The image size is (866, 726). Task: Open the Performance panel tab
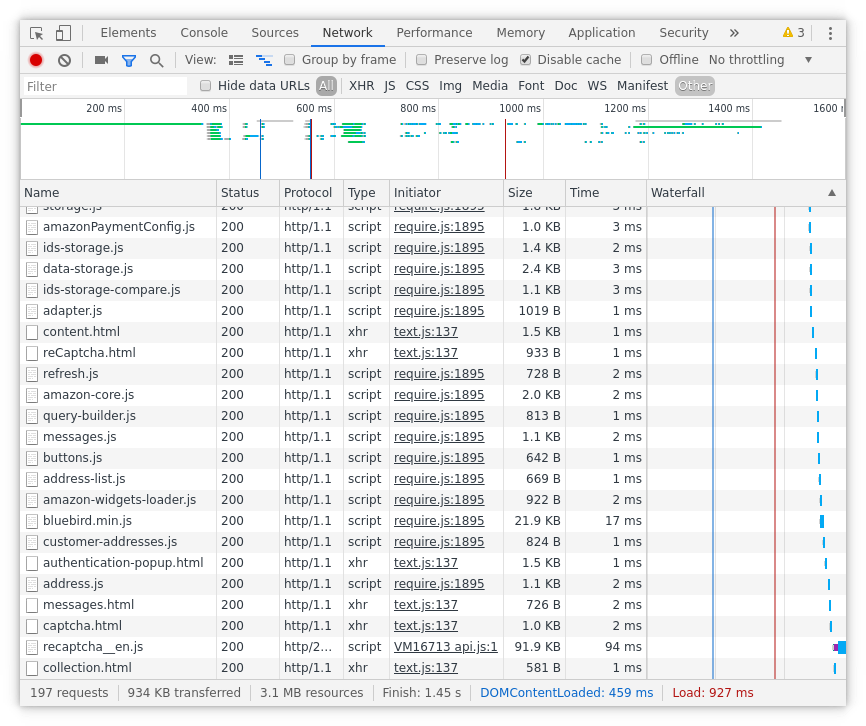point(434,32)
